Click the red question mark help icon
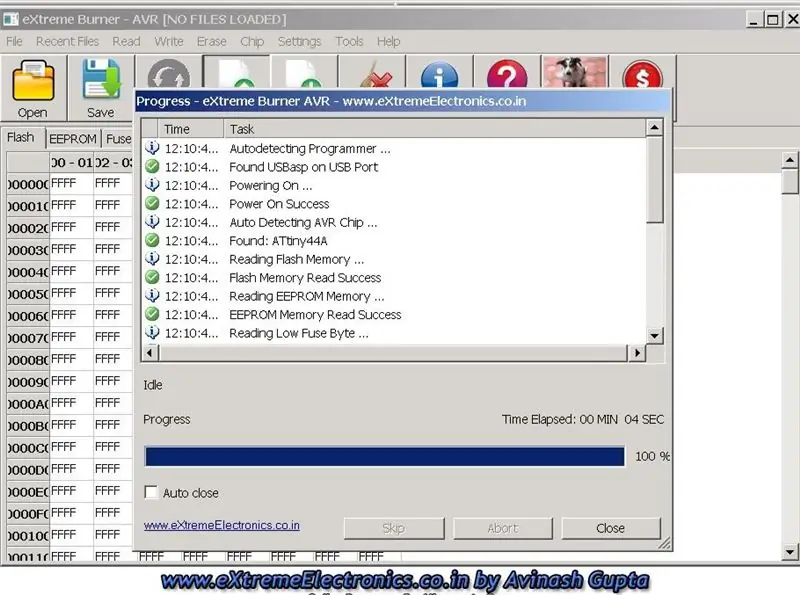Viewport: 800px width, 595px height. 507,75
